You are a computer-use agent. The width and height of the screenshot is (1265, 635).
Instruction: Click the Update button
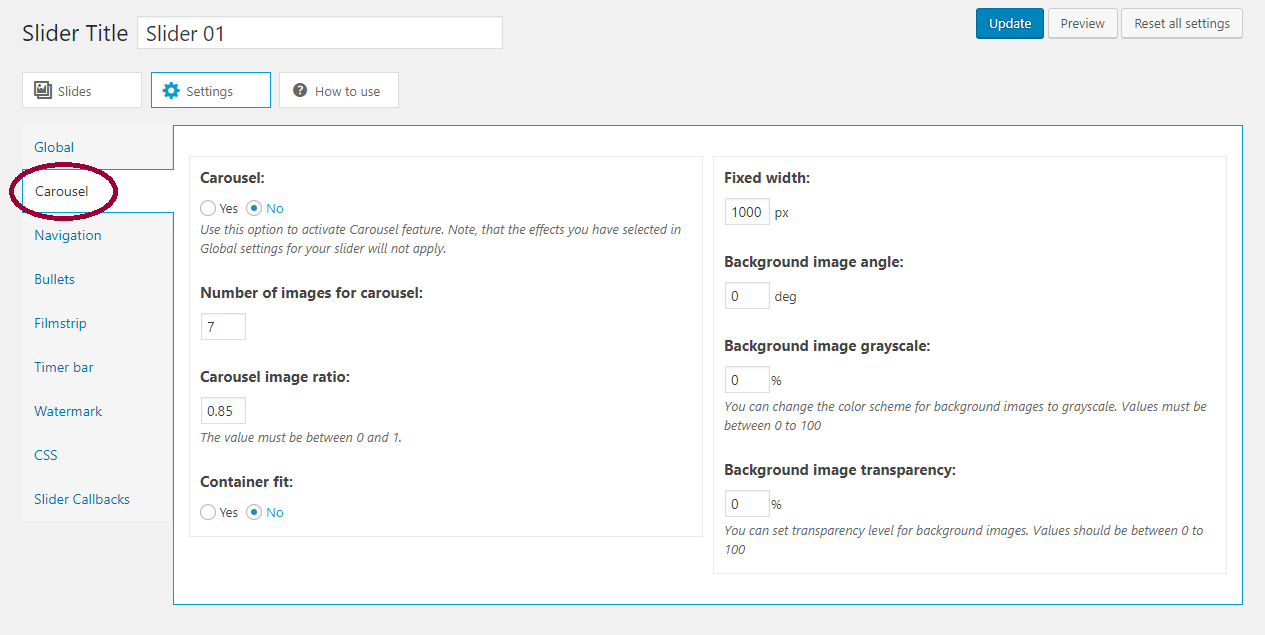tap(1010, 23)
